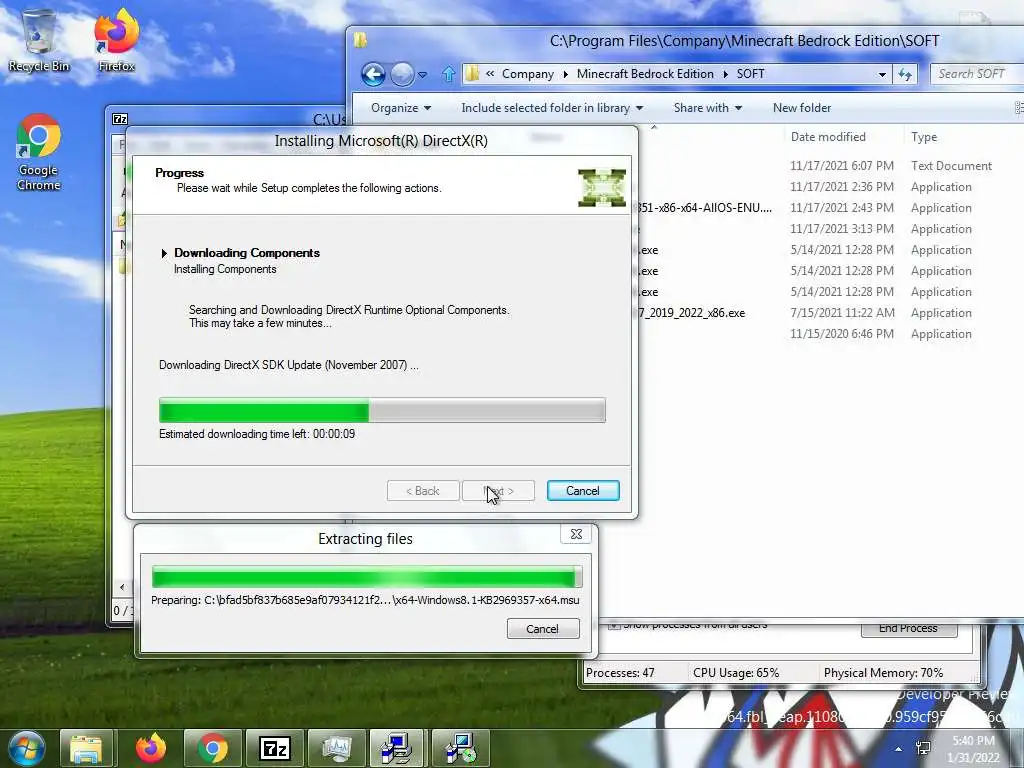This screenshot has width=1024, height=768.
Task: Expand the arrow after Company in breadcrumb
Action: [x=566, y=74]
